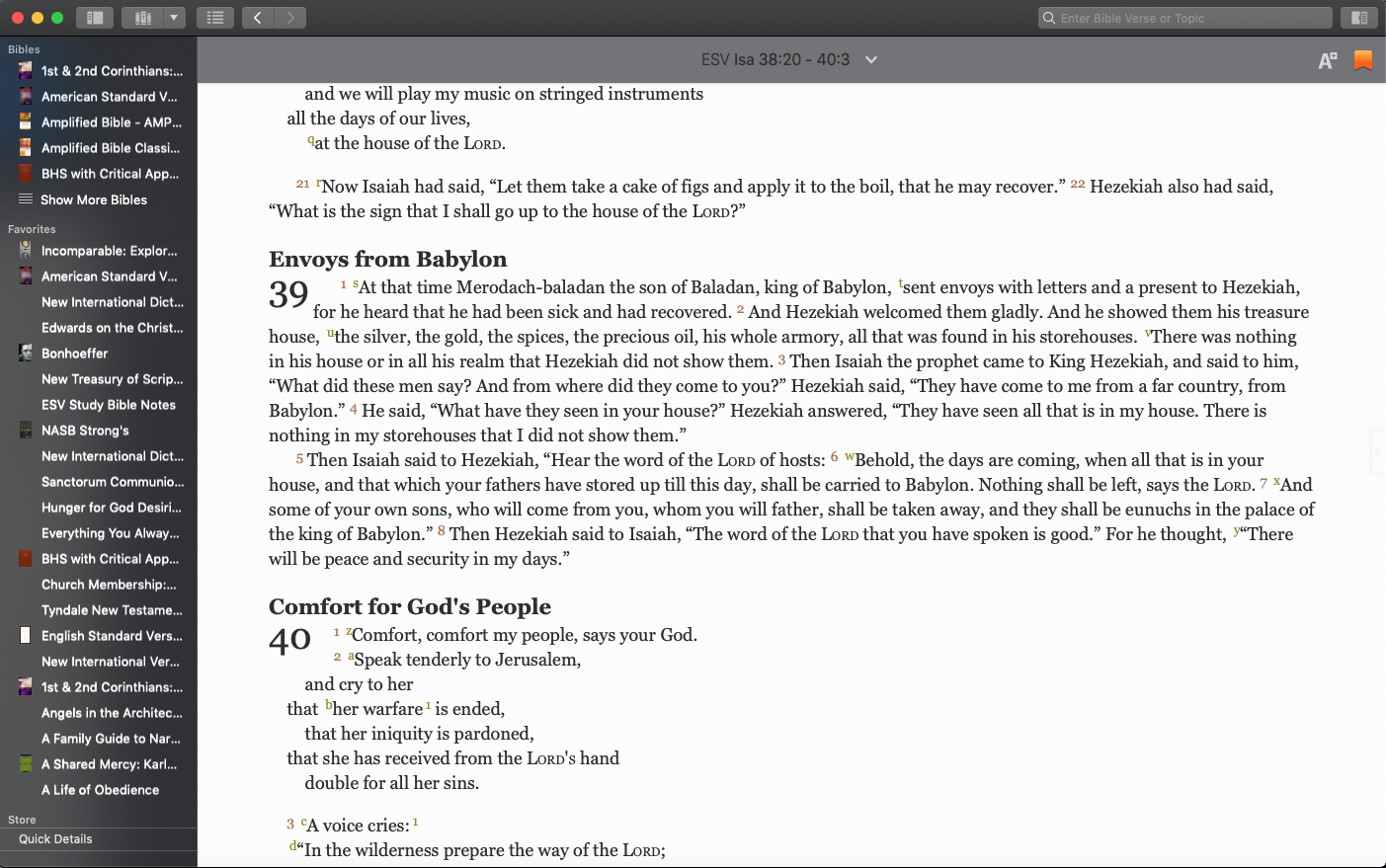
Task: Toggle the right split-view panel button
Action: pos(1359,18)
